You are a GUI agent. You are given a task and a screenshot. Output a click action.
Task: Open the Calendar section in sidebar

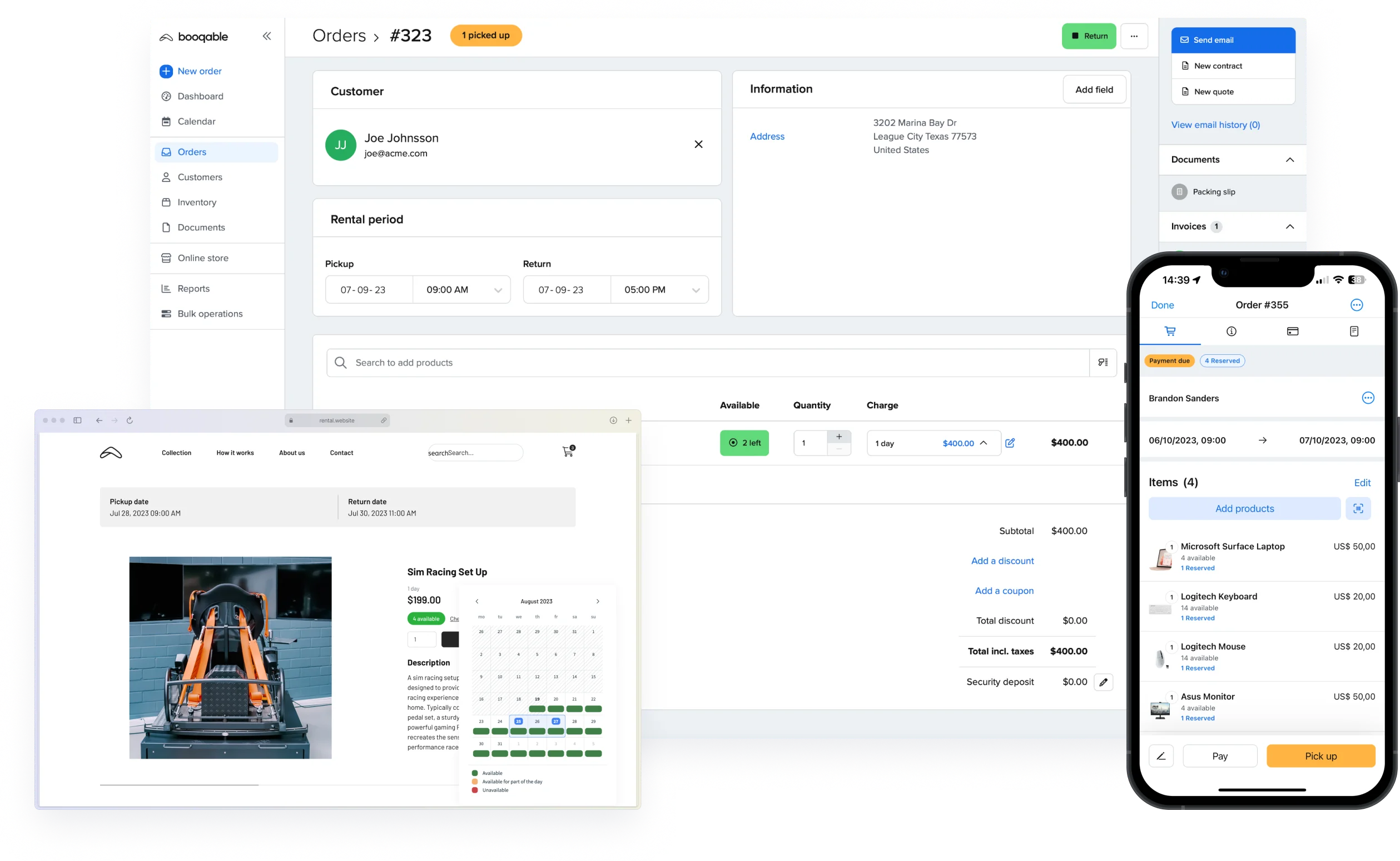196,120
